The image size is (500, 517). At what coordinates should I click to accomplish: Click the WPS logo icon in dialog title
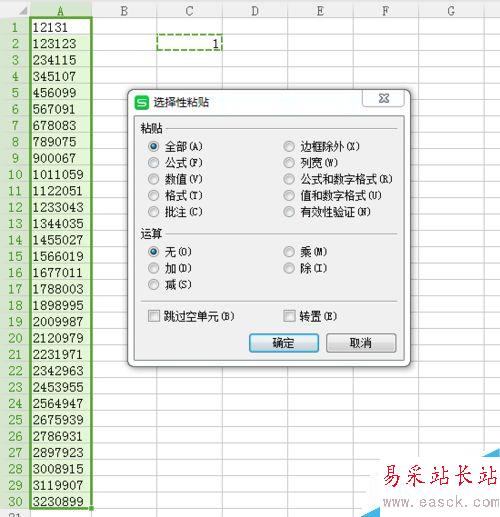[x=142, y=102]
